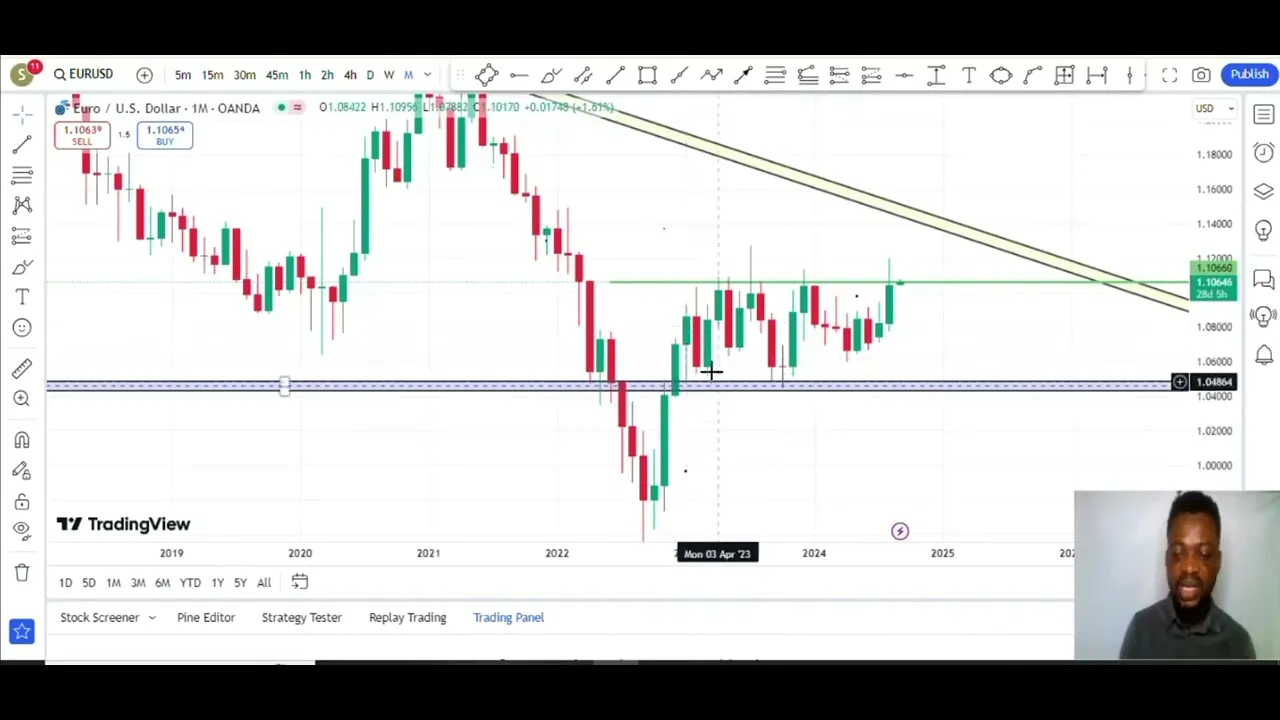Select the 15m timeframe
1280x720 pixels.
click(x=212, y=75)
